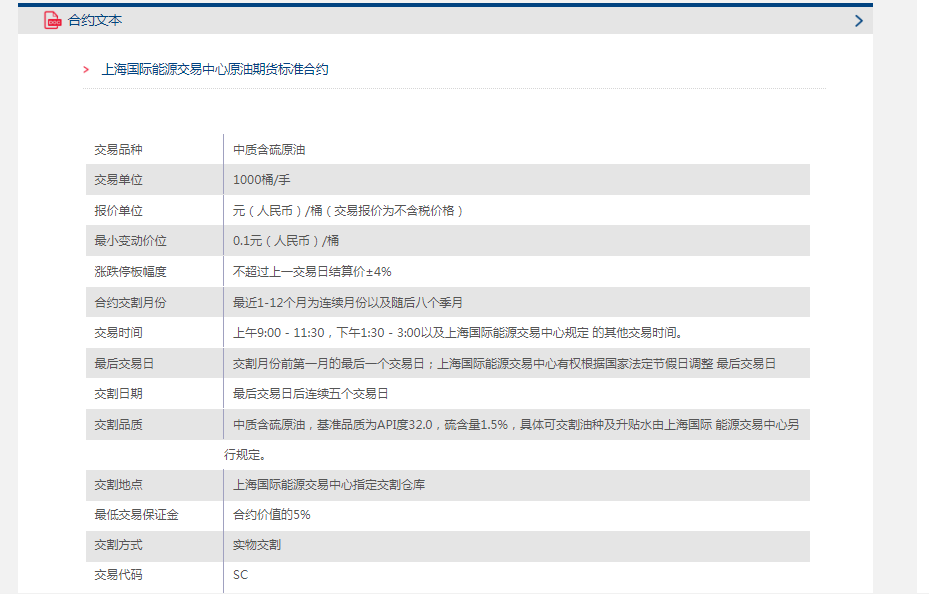Click the 交割地点 label

point(118,485)
